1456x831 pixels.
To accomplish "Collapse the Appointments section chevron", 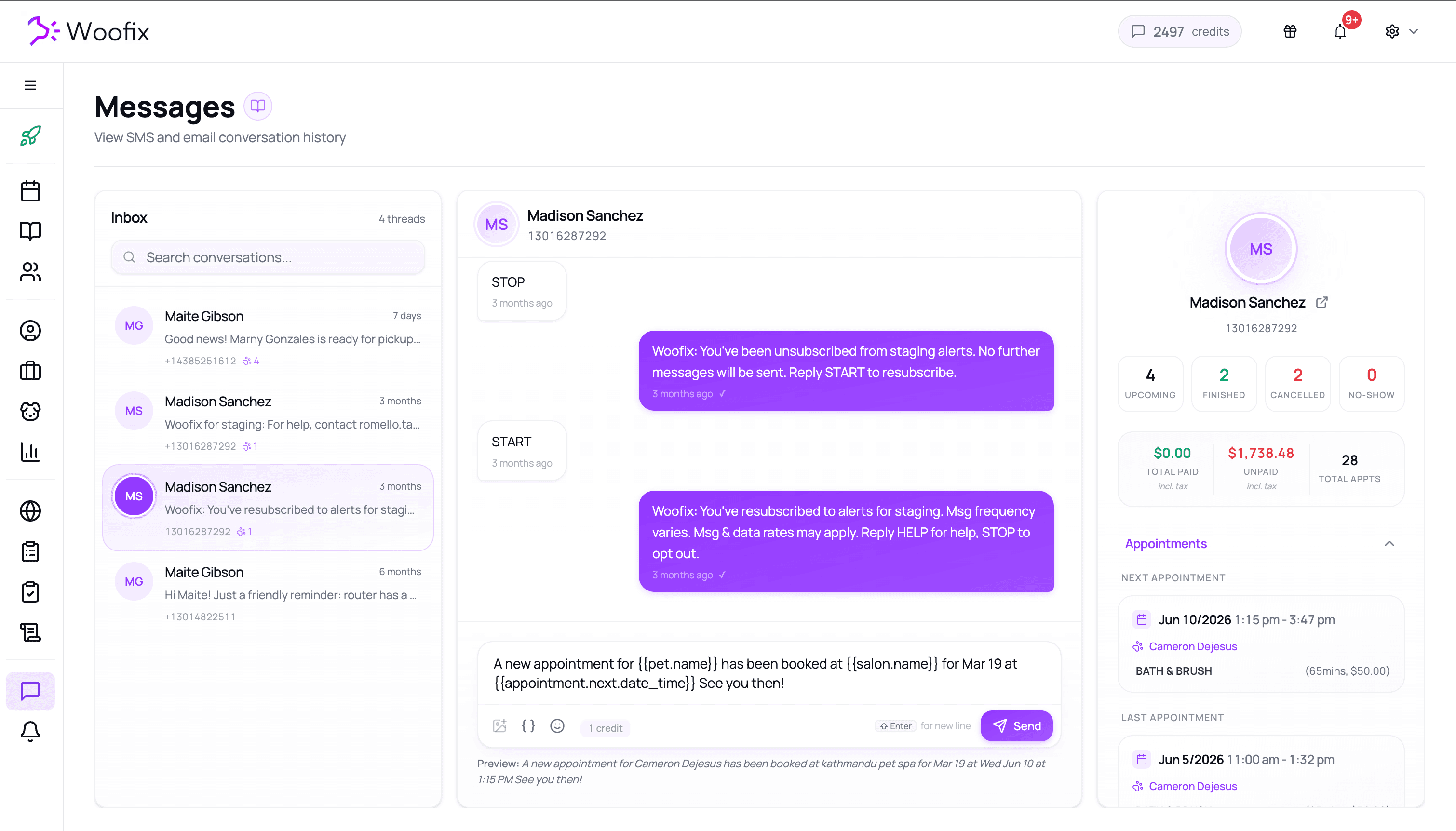I will pos(1389,543).
